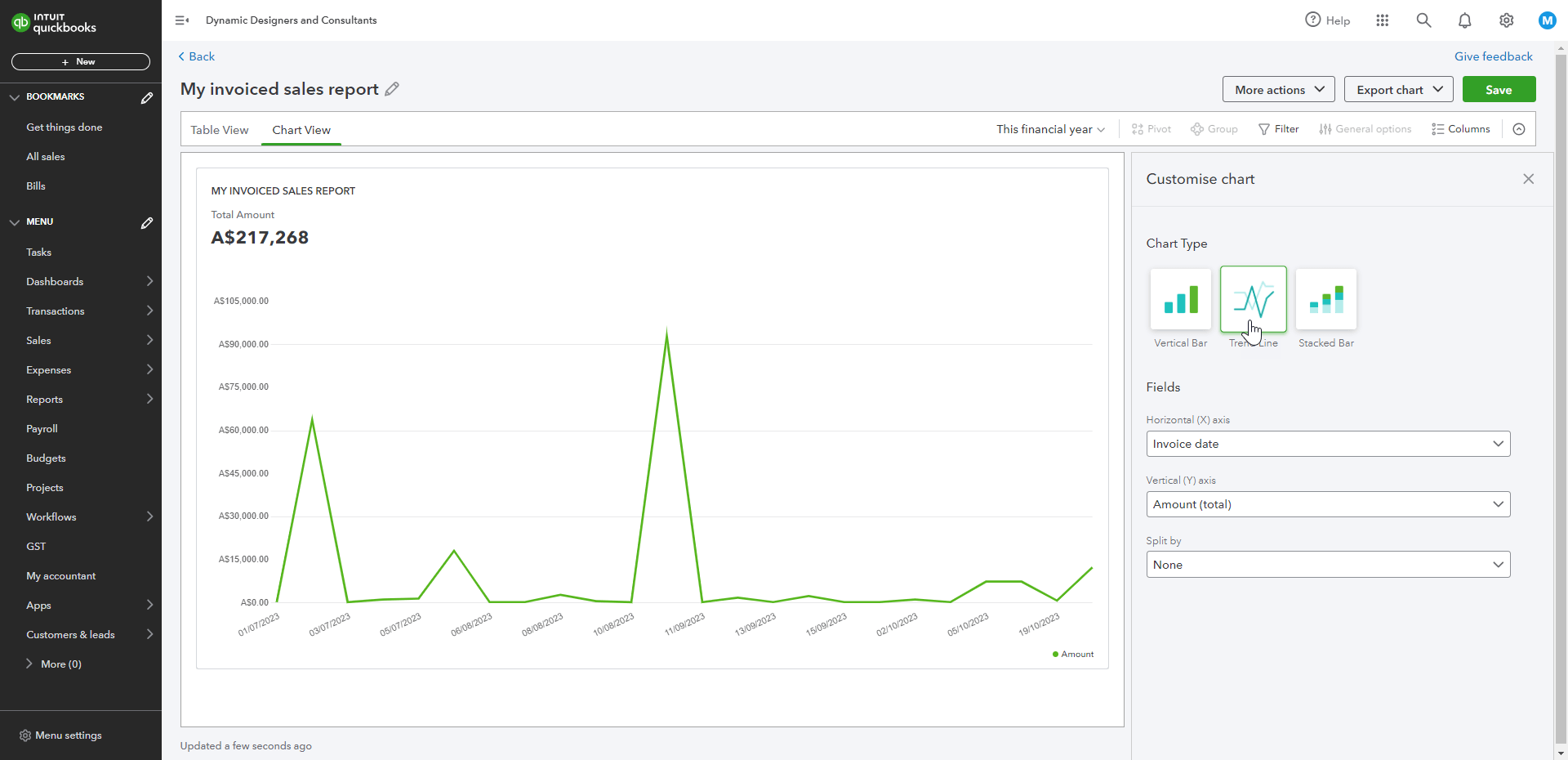
Task: Select Vertical Bar chart type
Action: click(1181, 300)
